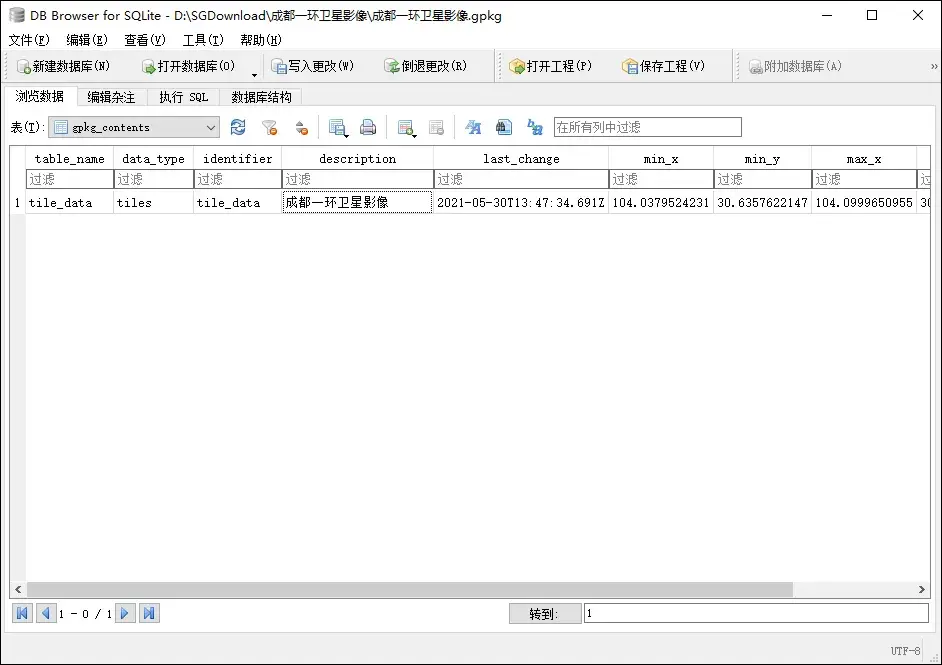
Task: Expand toolbar overflow chevron
Action: [934, 66]
